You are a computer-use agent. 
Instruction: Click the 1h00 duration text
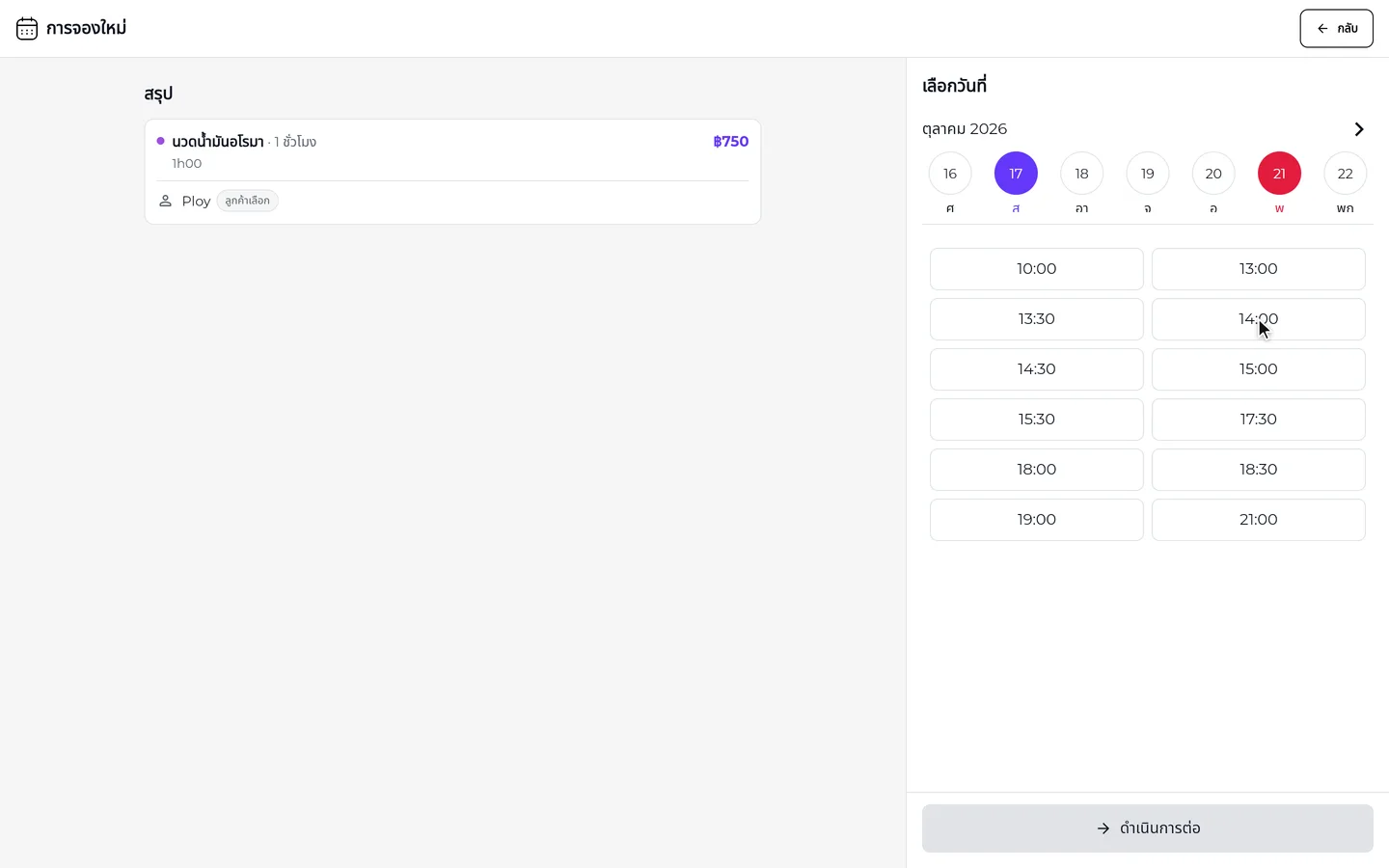tap(186, 163)
